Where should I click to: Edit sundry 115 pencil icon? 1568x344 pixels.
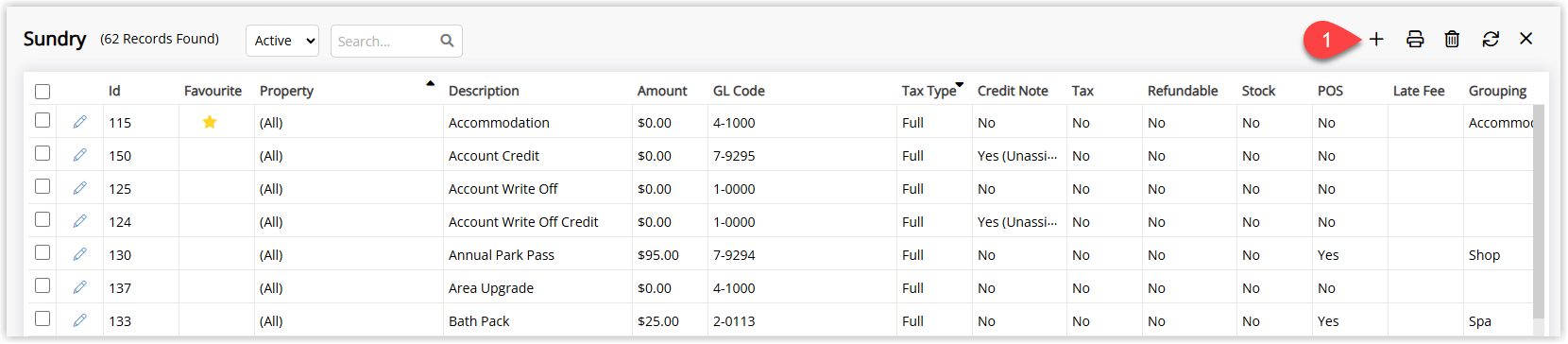79,122
